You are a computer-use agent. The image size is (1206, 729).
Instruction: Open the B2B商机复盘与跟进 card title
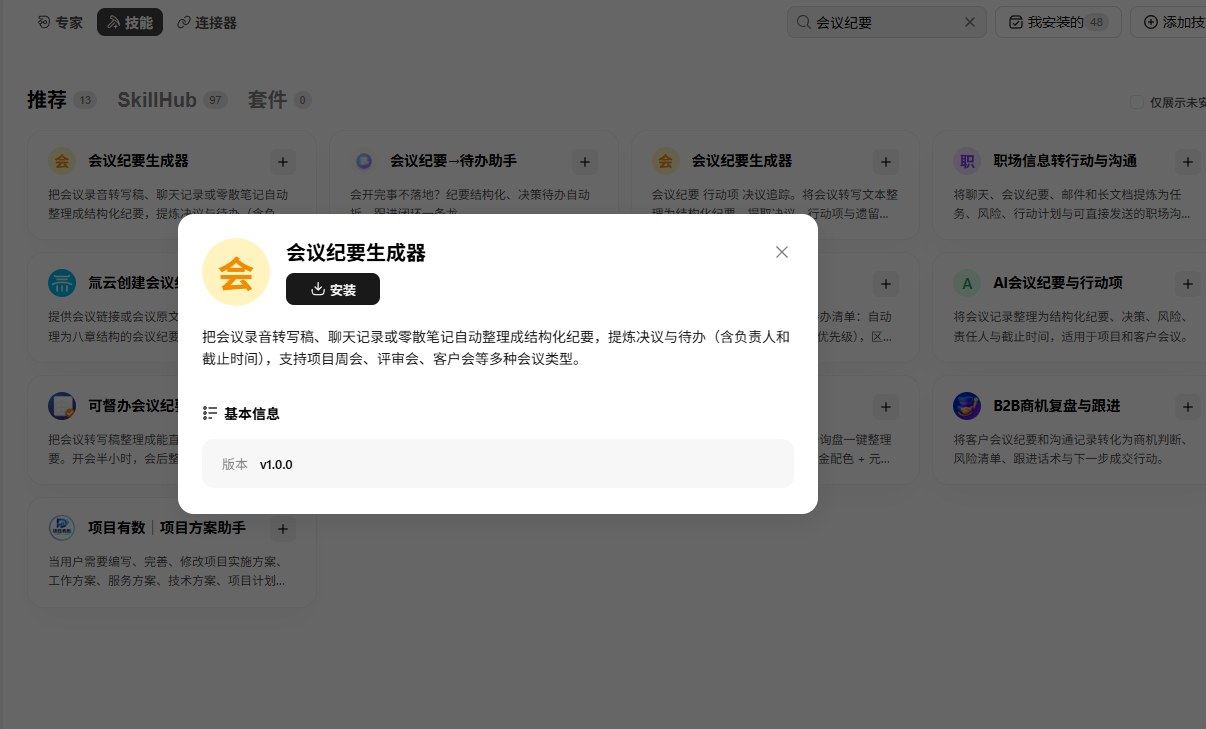click(x=1056, y=406)
